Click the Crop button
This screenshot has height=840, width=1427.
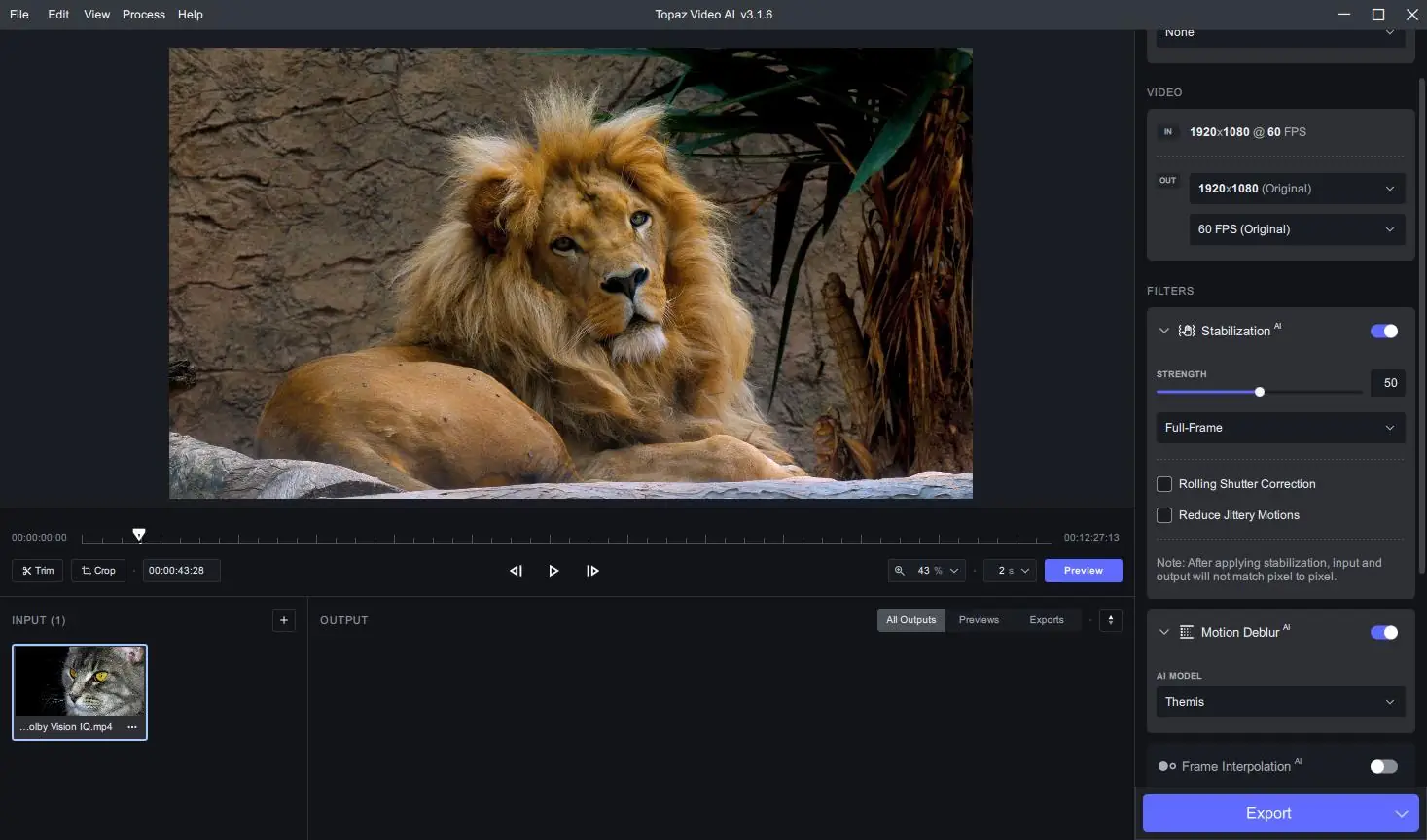point(98,571)
